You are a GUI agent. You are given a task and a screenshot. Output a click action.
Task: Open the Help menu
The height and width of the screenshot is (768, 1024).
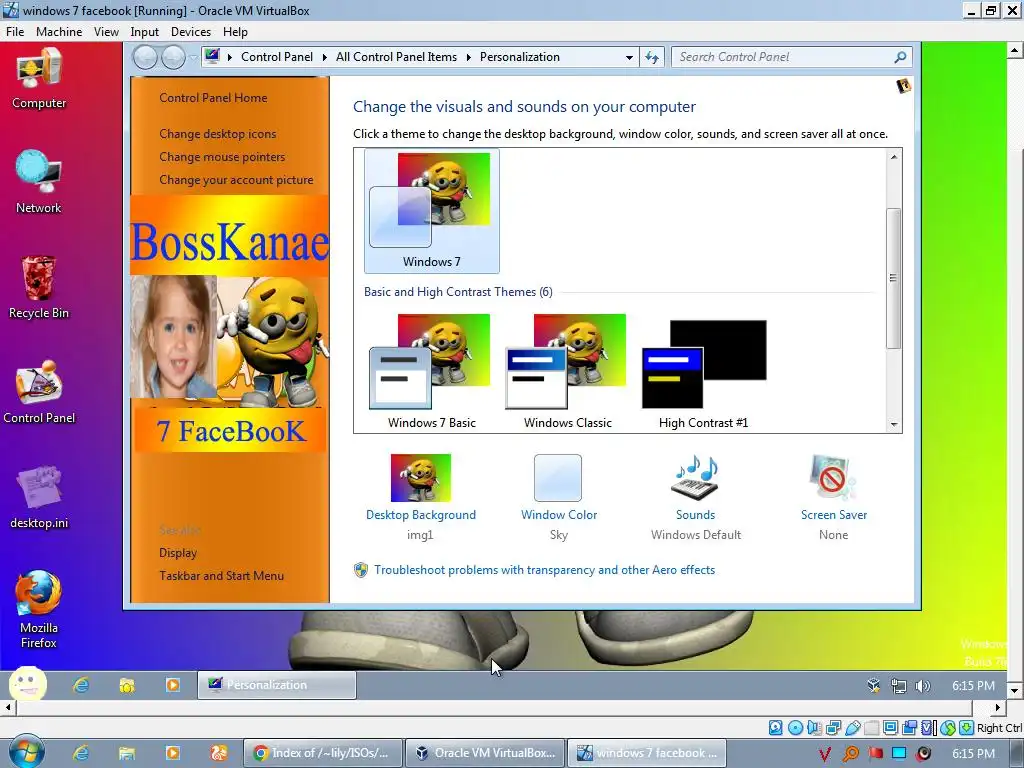[235, 31]
